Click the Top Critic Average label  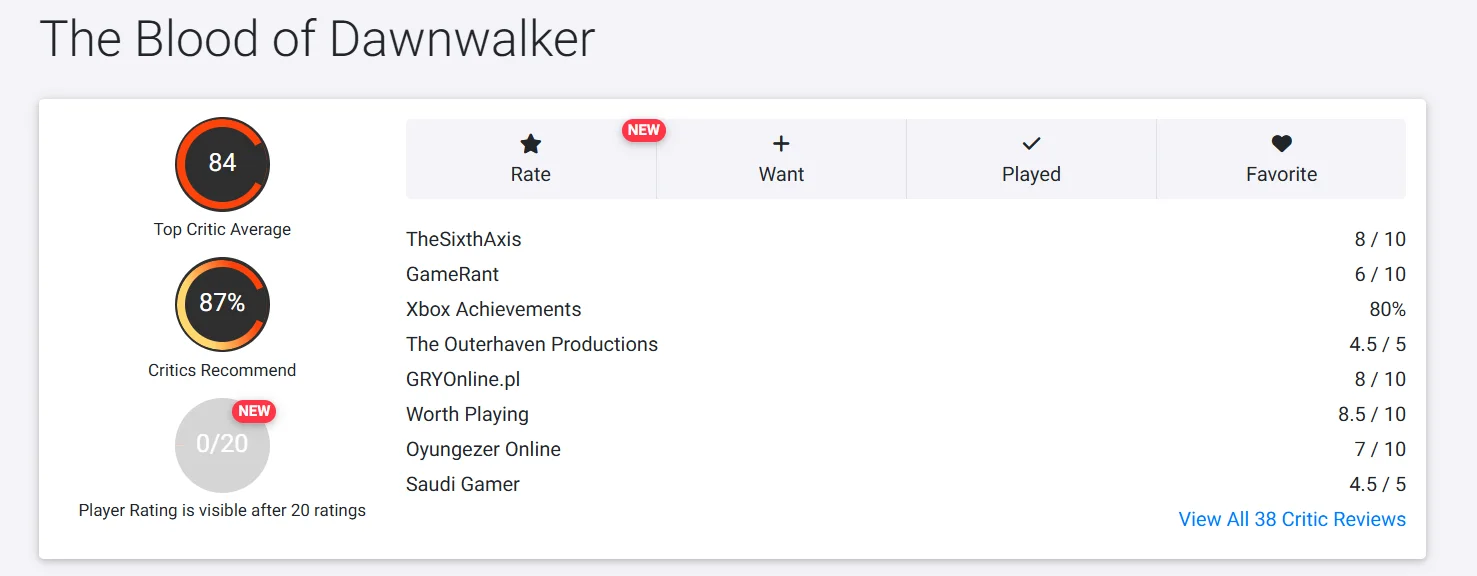(x=222, y=229)
